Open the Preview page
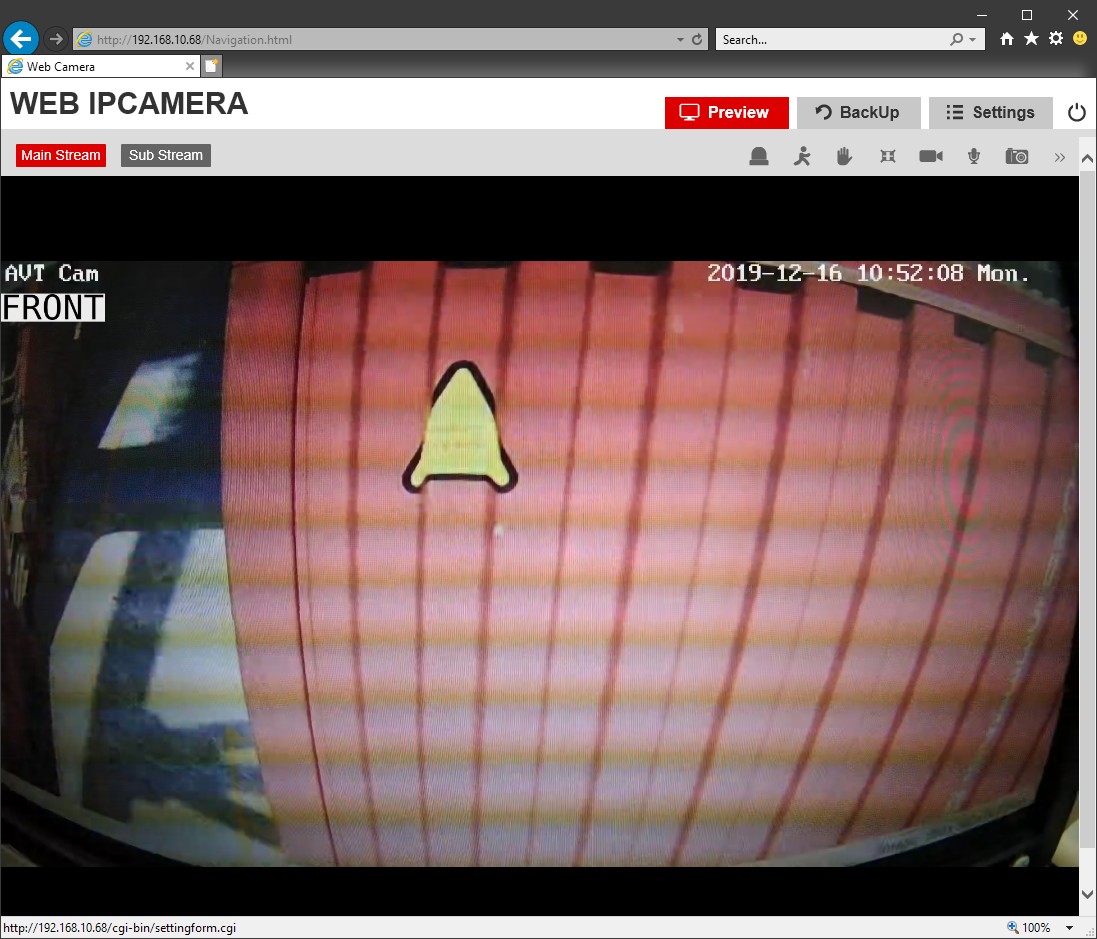The height and width of the screenshot is (939, 1097). coord(726,113)
